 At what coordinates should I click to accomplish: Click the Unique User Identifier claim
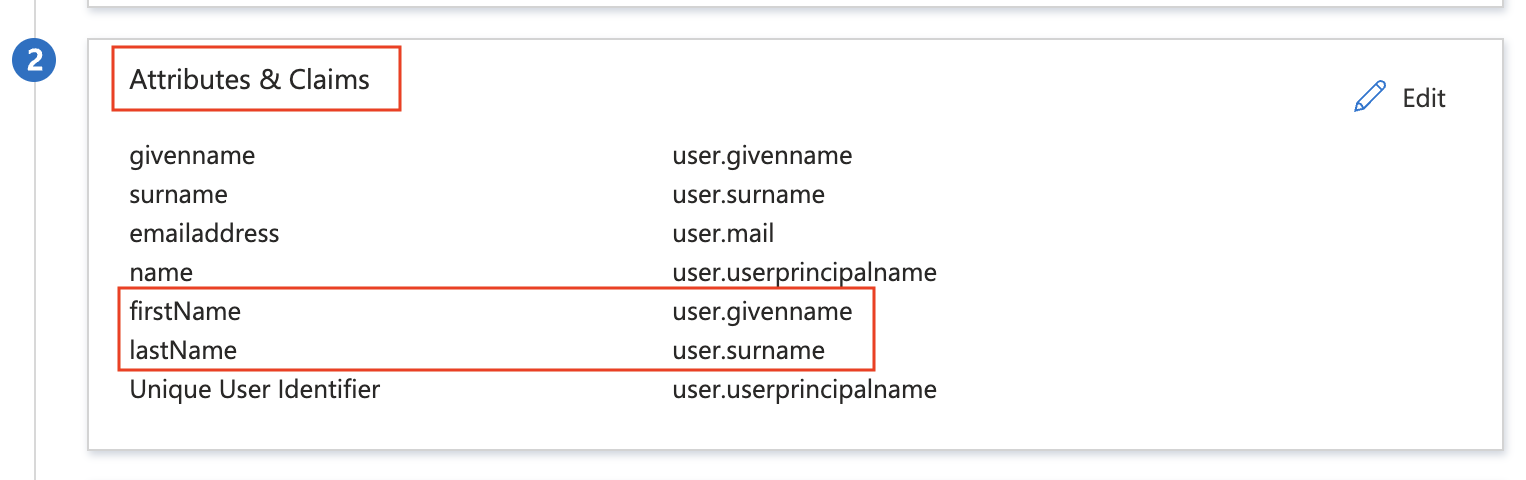tap(255, 389)
